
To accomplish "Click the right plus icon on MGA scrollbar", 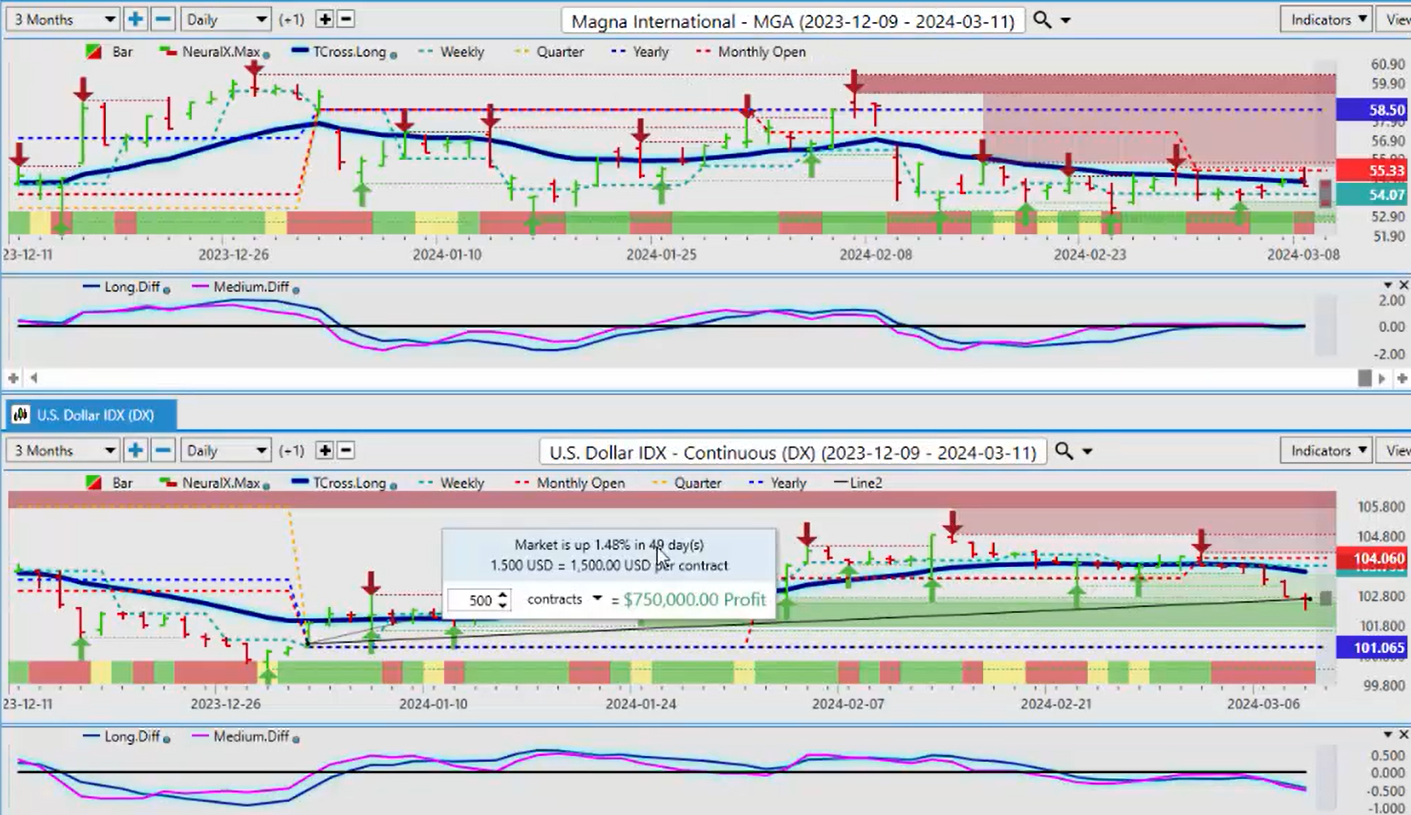I will [x=1402, y=378].
